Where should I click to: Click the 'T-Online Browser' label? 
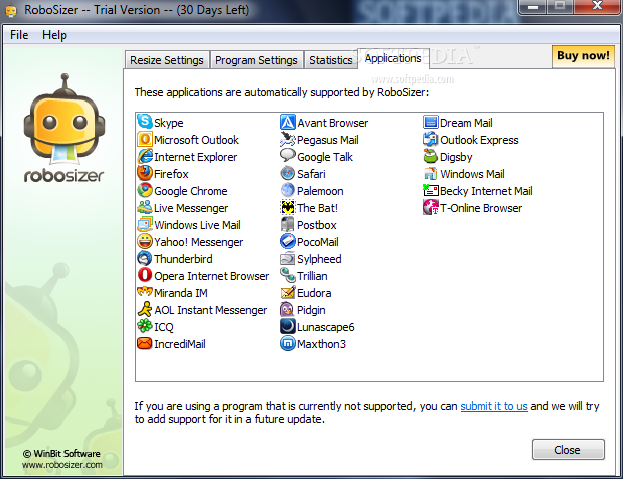coord(481,208)
